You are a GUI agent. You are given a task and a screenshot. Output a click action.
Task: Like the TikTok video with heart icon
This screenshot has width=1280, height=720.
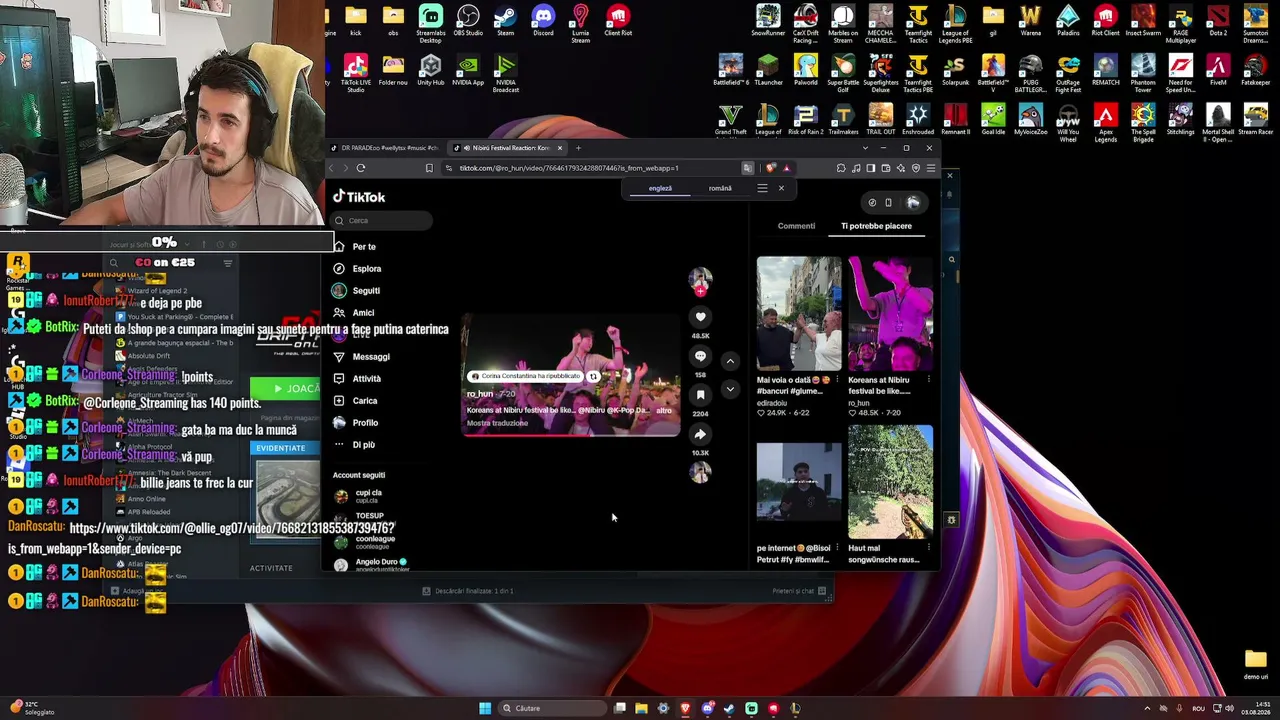[700, 317]
